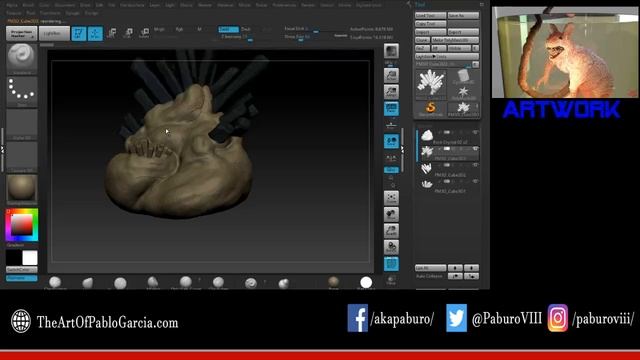Select SimpleBrush tool thumbnail
Screen dimensions: 640x360
pyautogui.click(x=431, y=109)
